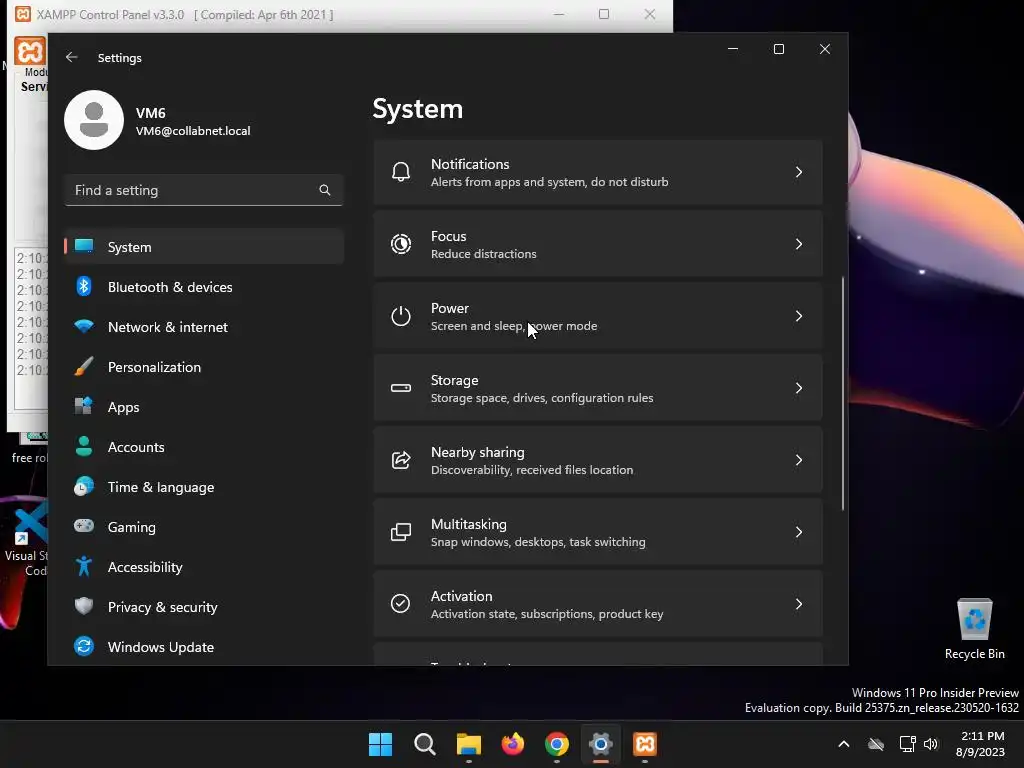Viewport: 1024px width, 768px height.
Task: Click the Settings gear in the taskbar
Action: coord(601,744)
